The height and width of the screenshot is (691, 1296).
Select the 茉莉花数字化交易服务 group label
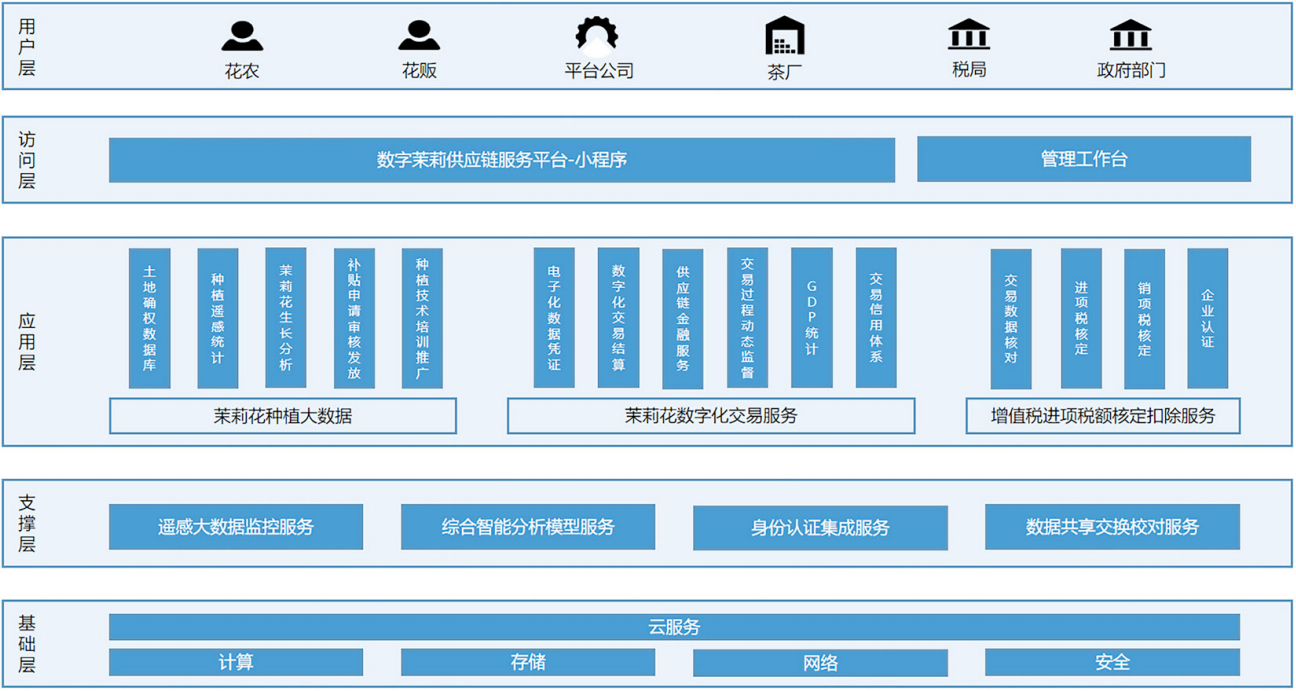(710, 416)
